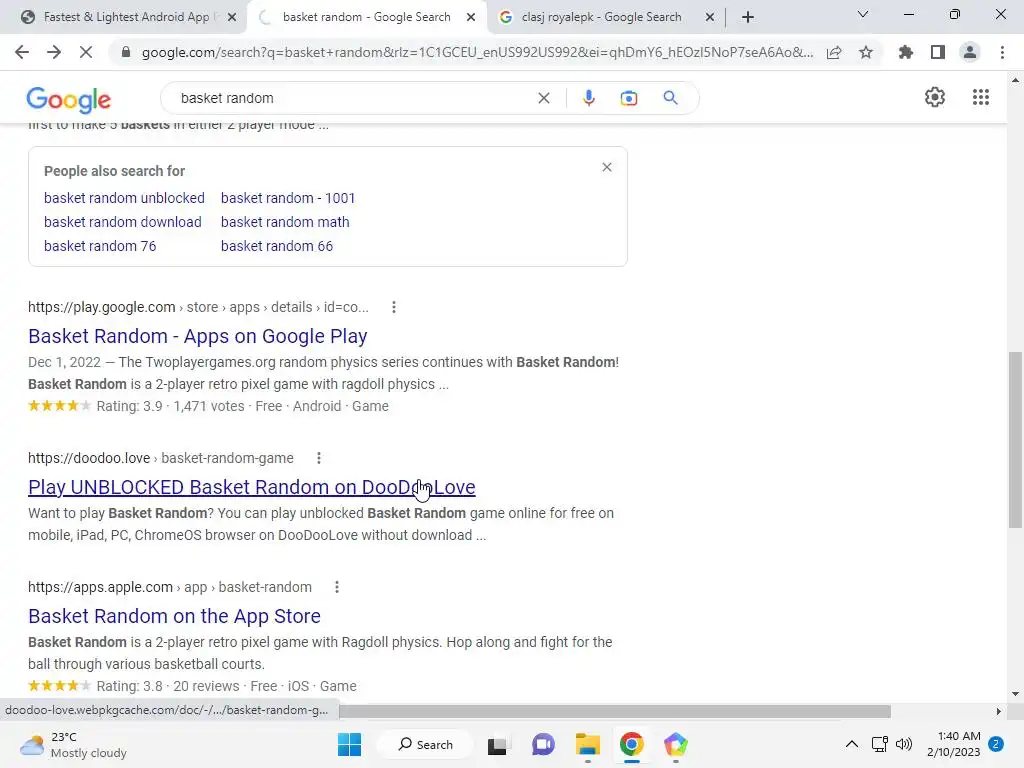Open options for doodoo.love result
The width and height of the screenshot is (1024, 768).
319,458
